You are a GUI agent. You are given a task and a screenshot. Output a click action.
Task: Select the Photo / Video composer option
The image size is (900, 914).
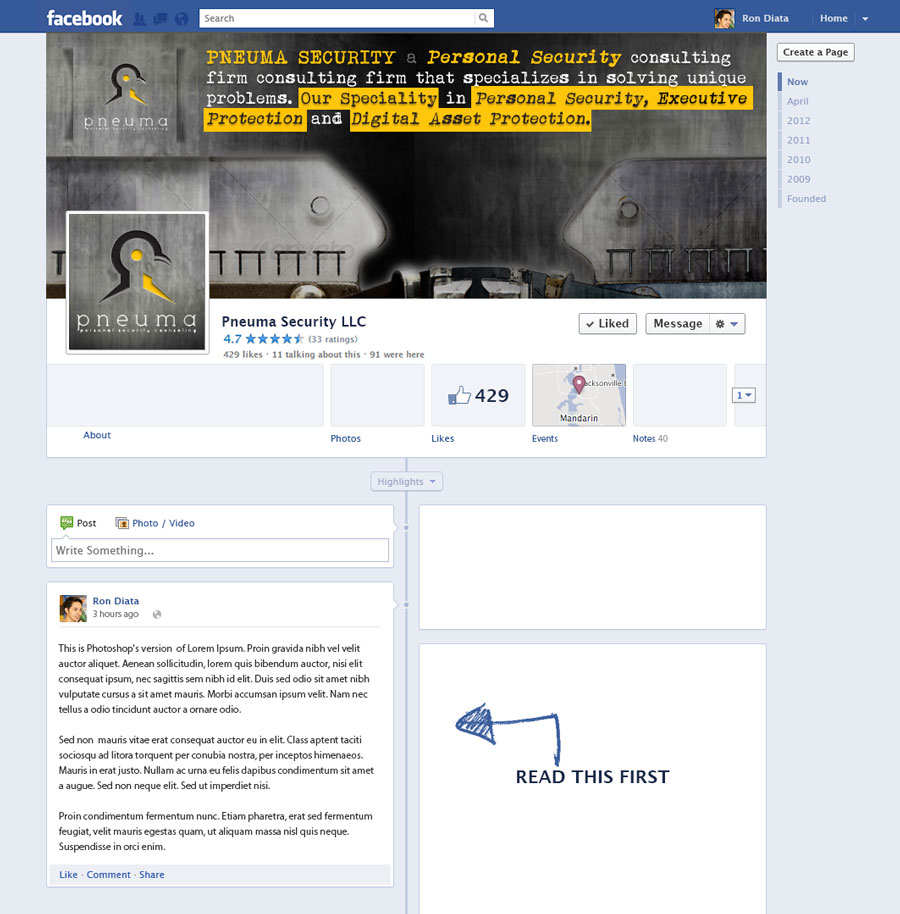(155, 523)
